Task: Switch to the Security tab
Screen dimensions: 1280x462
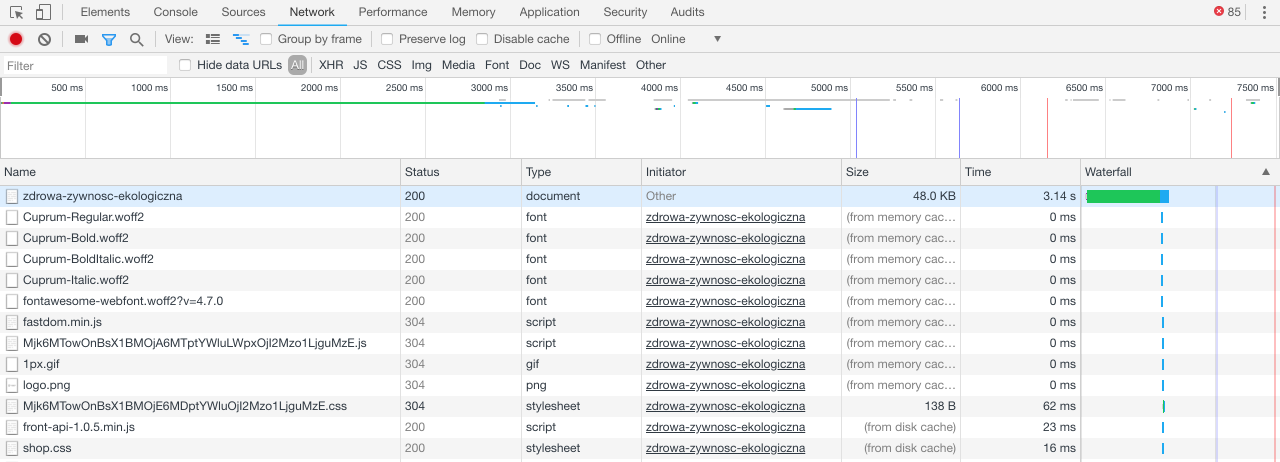Action: click(x=625, y=12)
